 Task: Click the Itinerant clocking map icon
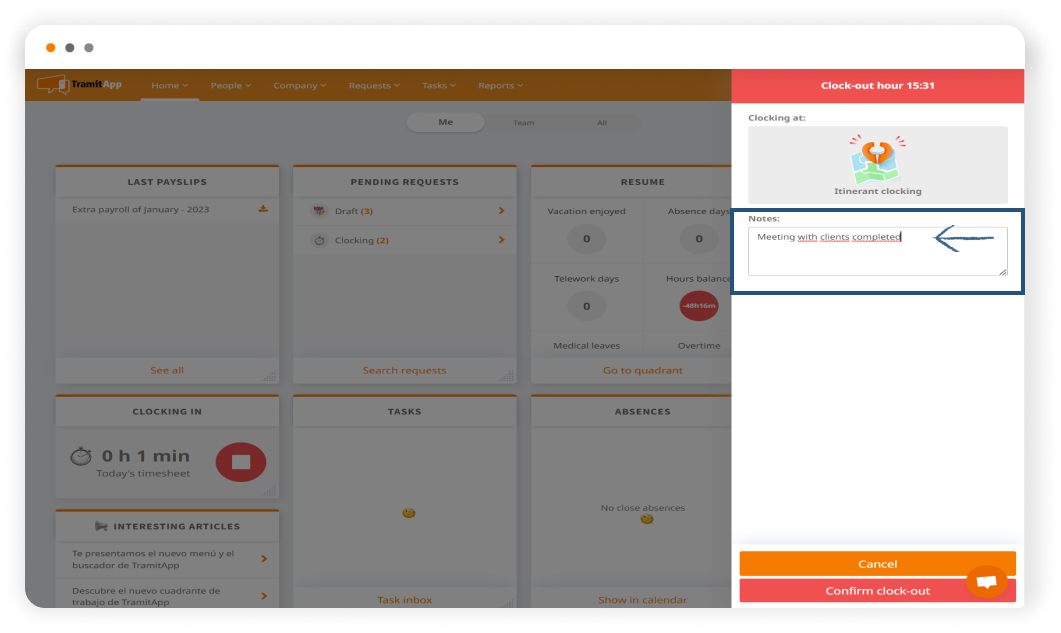tap(877, 160)
